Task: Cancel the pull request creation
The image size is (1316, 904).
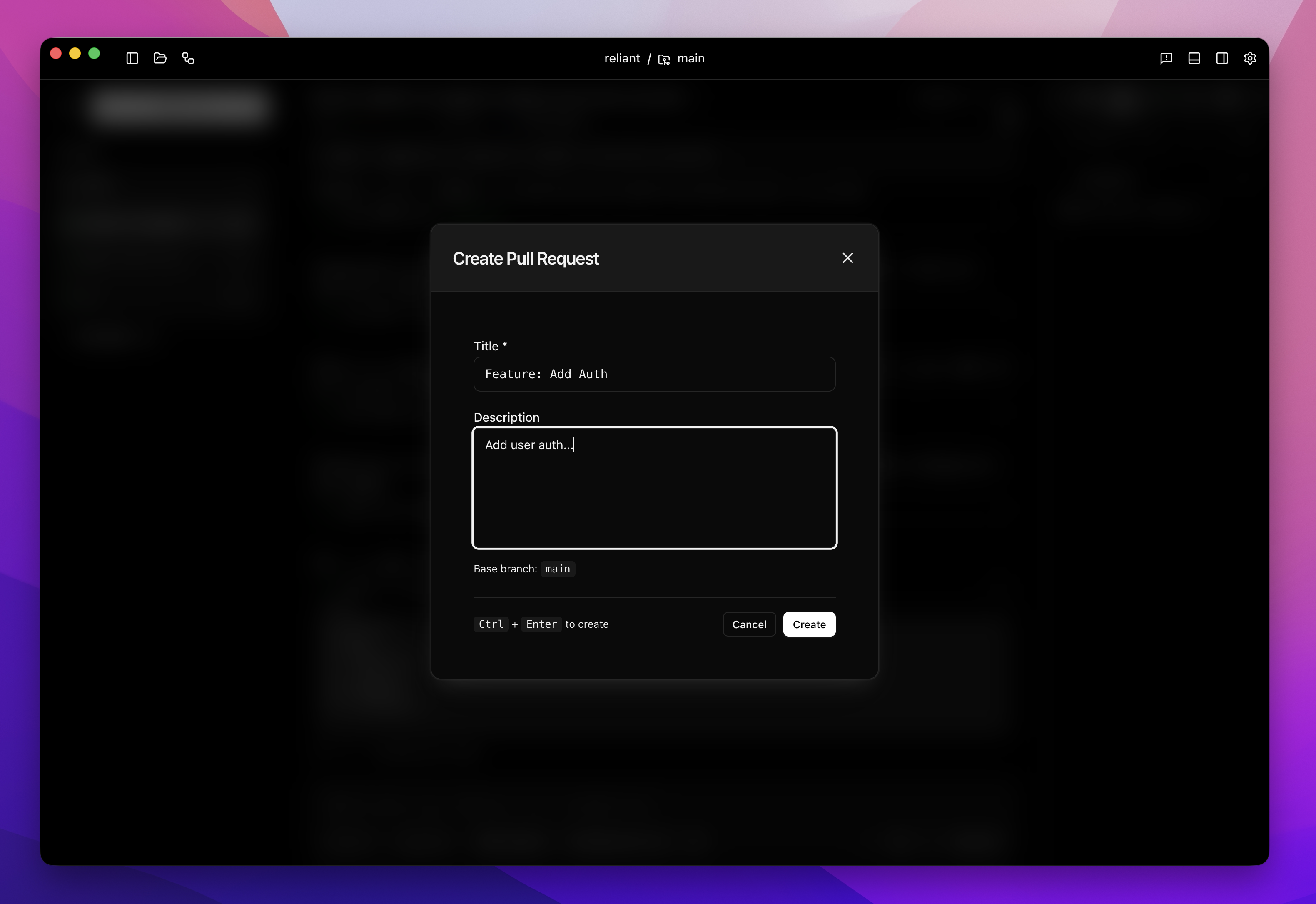Action: coord(749,624)
